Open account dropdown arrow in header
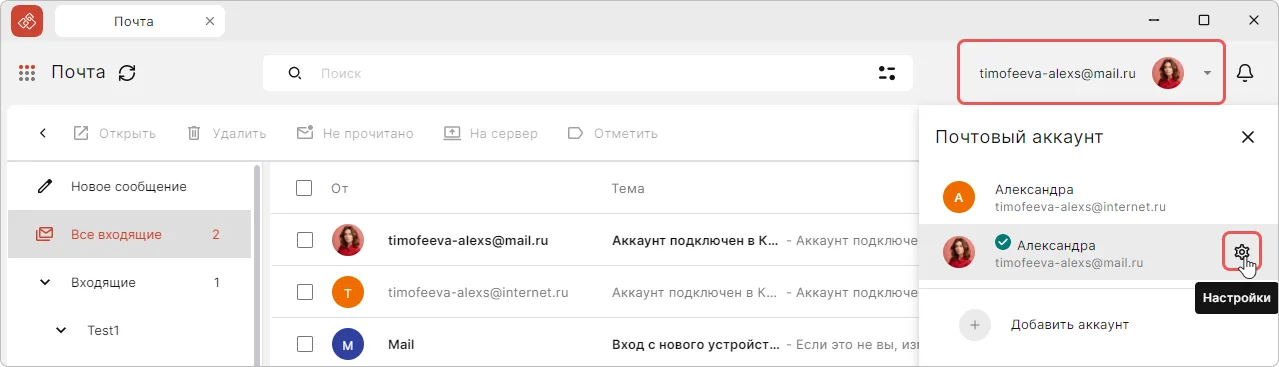Screen dimensions: 1279x367 1208,73
